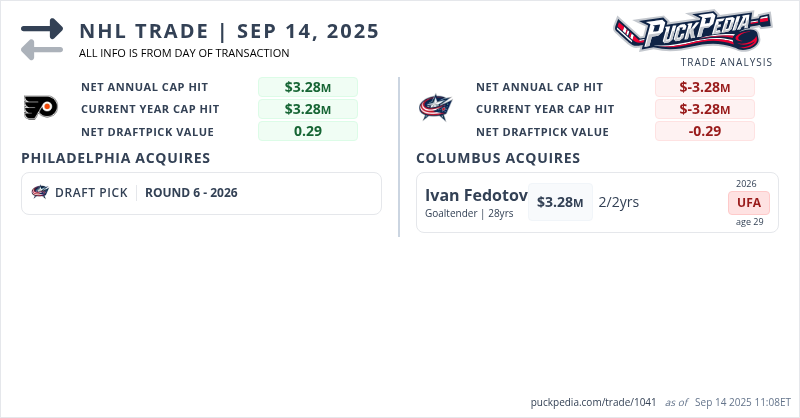Select the Round 6 - 2026 draft pick

pyautogui.click(x=191, y=193)
